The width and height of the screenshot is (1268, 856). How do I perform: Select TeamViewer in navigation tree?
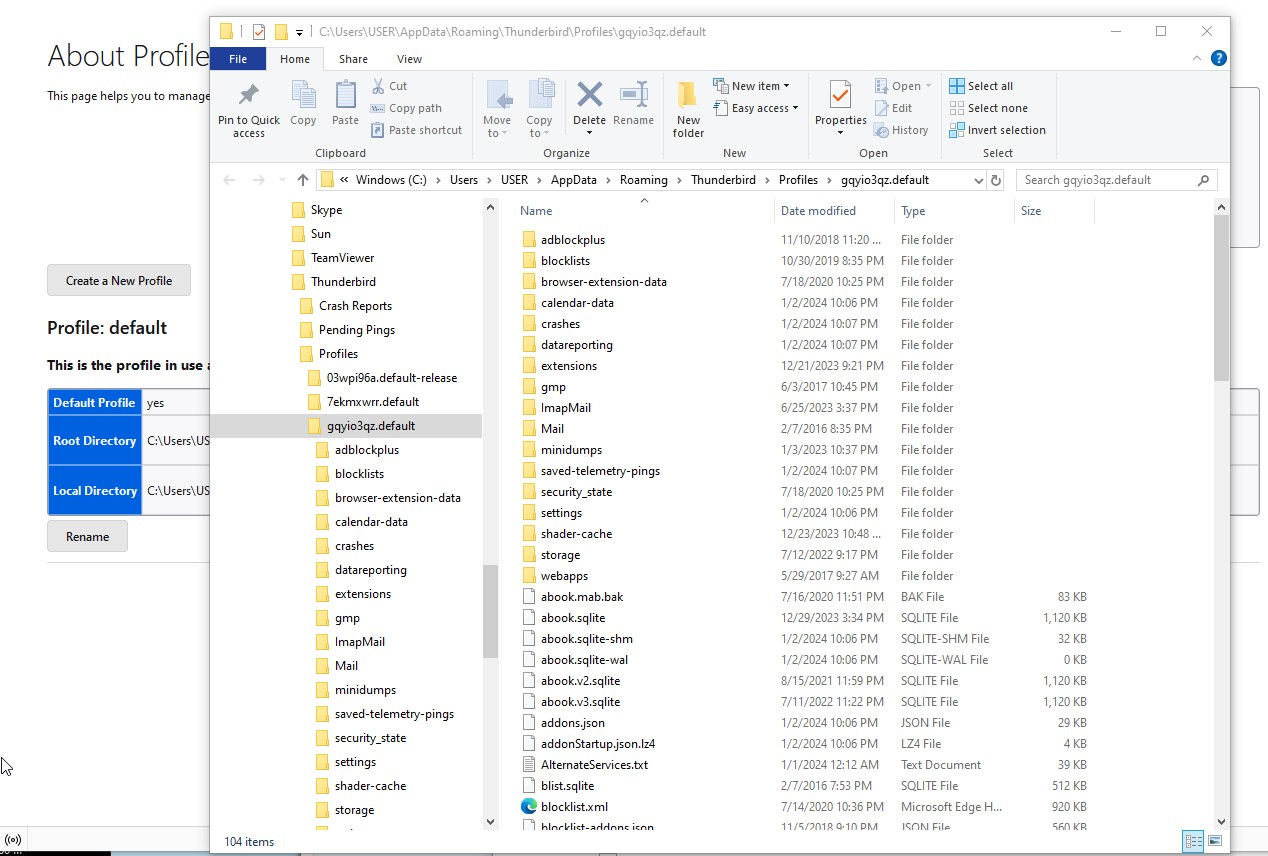(x=342, y=258)
